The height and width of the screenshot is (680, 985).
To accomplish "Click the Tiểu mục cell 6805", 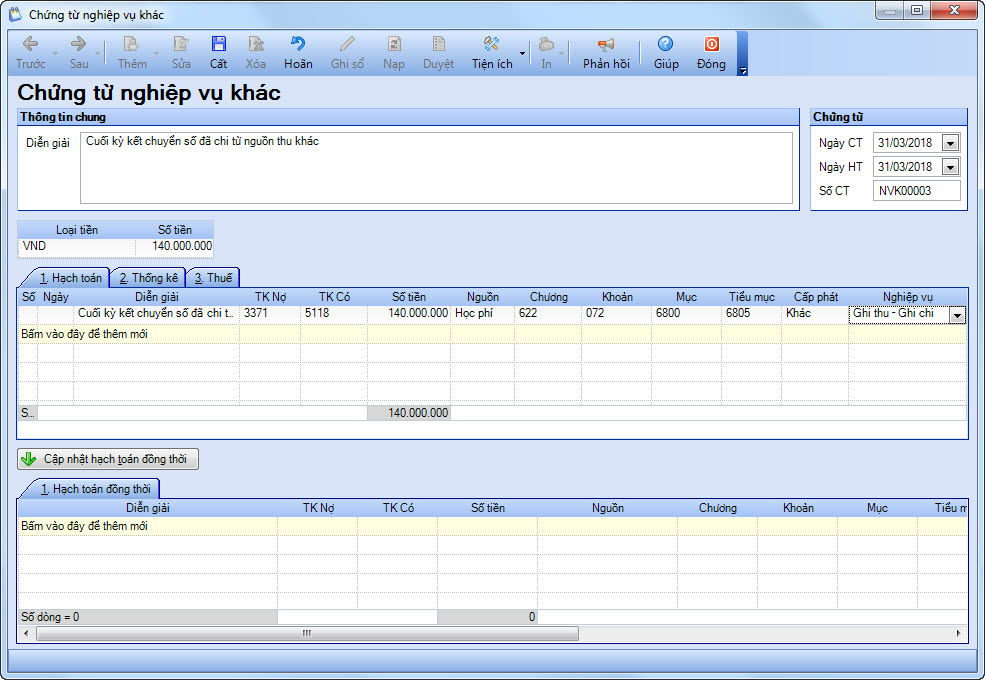I will coord(751,313).
